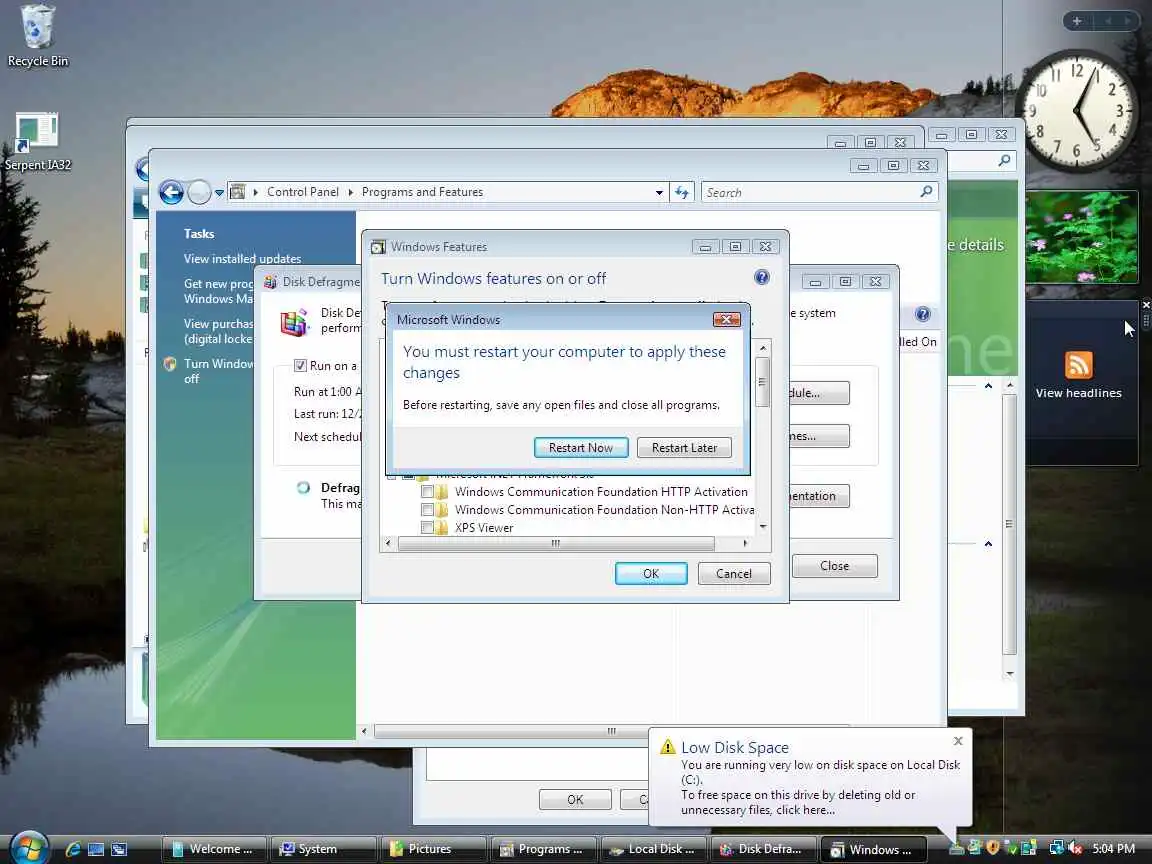Click the Disk Defragmenter title icon
This screenshot has width=1152, height=864.
[270, 281]
